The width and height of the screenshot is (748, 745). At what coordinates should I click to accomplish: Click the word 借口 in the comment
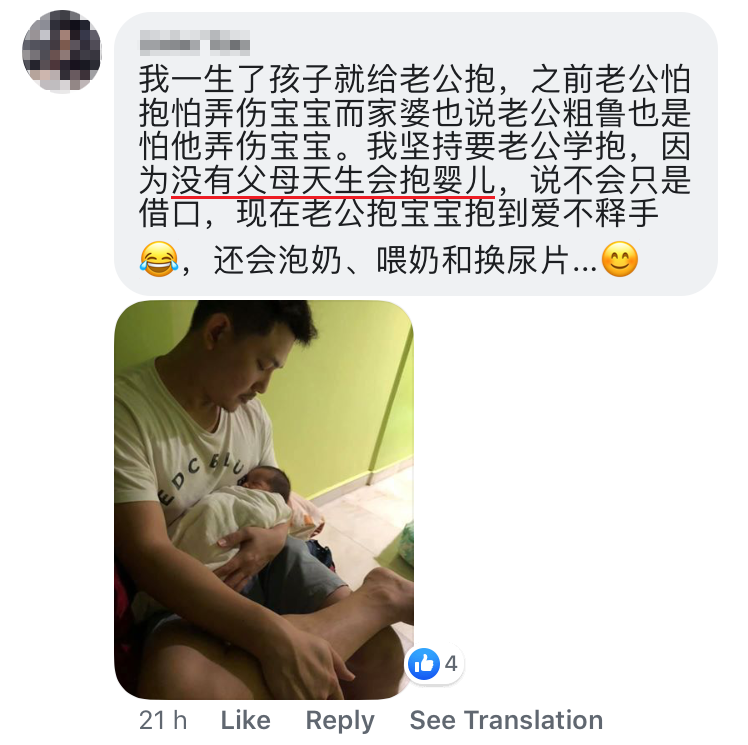[x=170, y=213]
